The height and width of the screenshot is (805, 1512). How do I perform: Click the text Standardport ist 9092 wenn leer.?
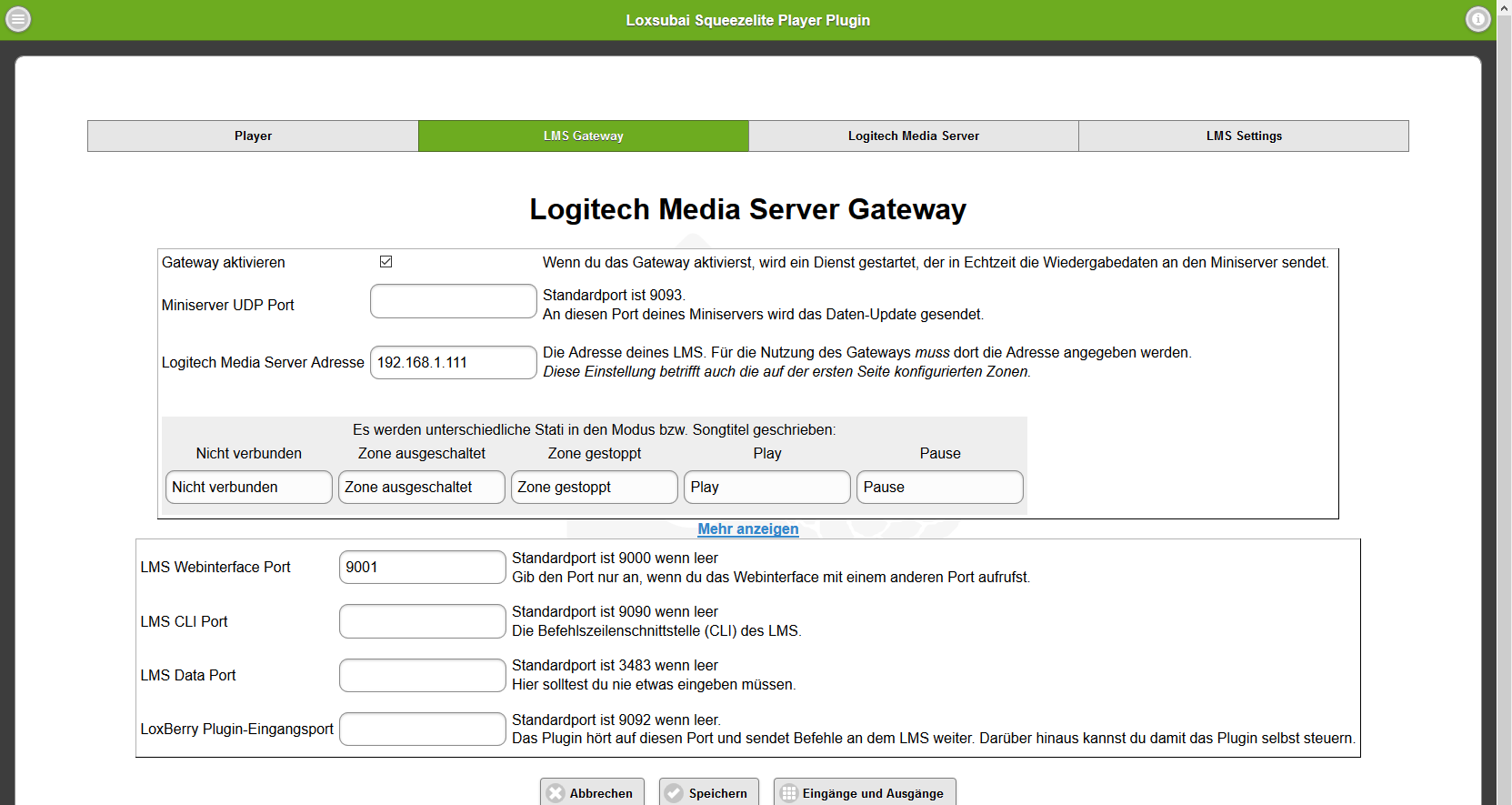point(616,719)
